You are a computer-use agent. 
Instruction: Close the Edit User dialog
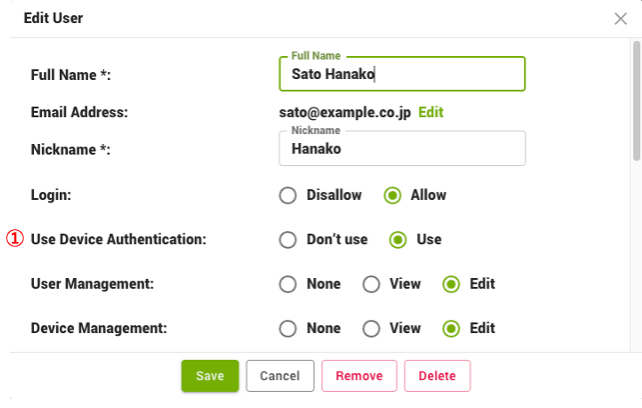620,18
